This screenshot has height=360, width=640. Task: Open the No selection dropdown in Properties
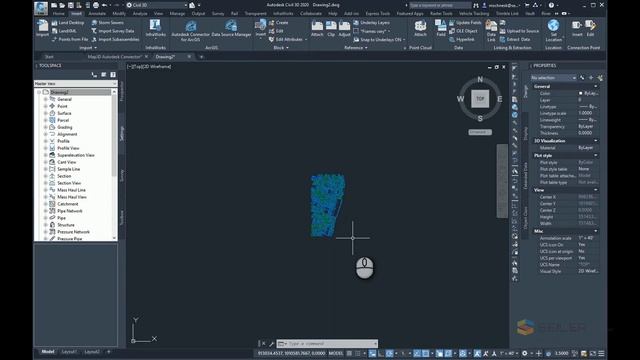pos(553,78)
